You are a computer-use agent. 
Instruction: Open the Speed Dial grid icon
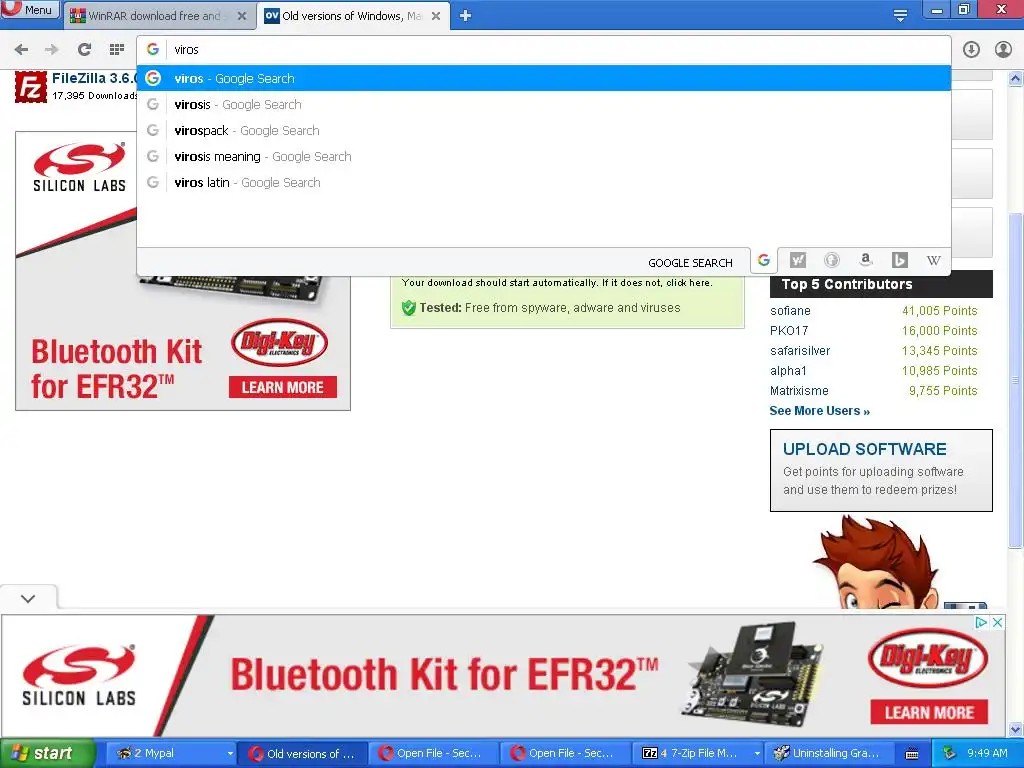tap(117, 50)
